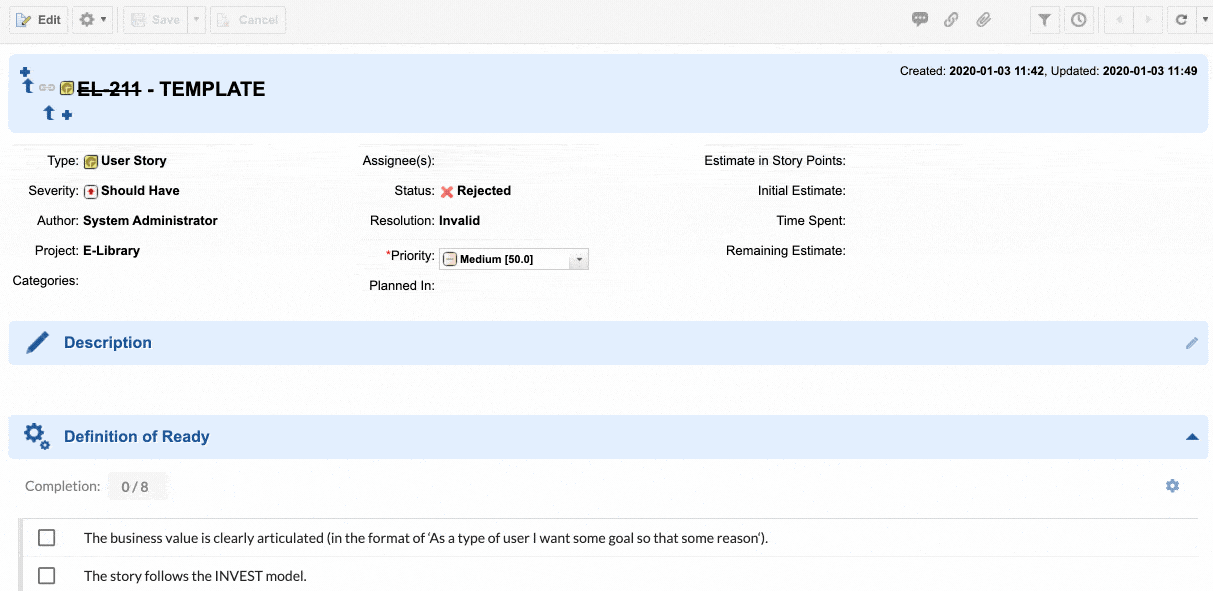Open the Save options dropdown arrow
The image size is (1213, 591).
coord(197,20)
